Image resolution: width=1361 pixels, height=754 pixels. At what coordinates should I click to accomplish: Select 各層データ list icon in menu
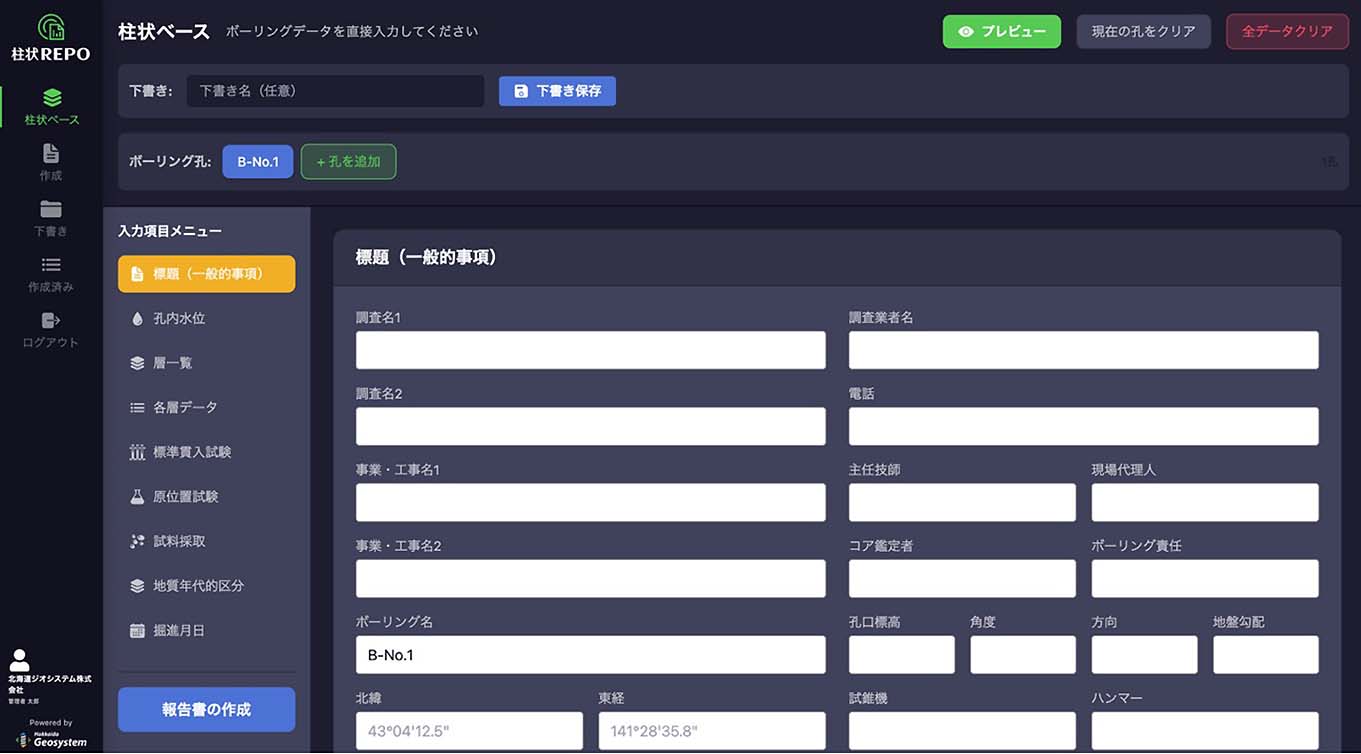tap(137, 407)
